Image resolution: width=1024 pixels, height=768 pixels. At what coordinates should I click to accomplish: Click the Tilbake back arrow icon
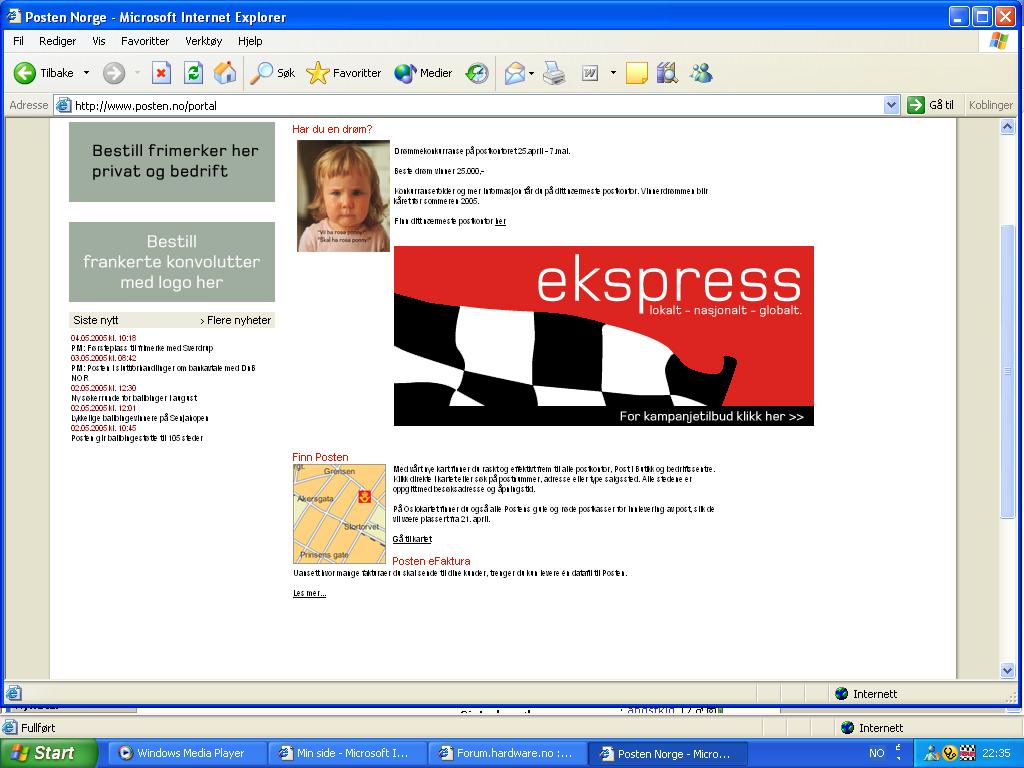(x=25, y=72)
